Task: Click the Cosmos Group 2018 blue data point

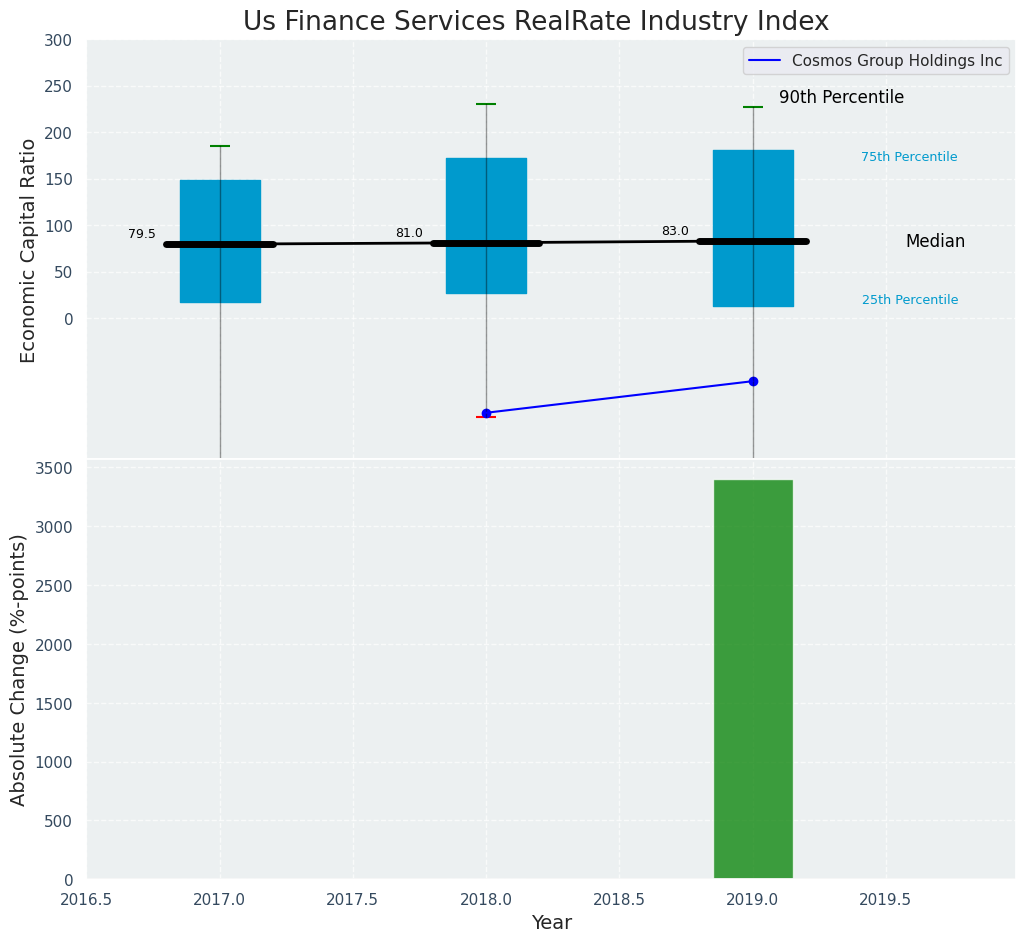Action: pyautogui.click(x=486, y=413)
